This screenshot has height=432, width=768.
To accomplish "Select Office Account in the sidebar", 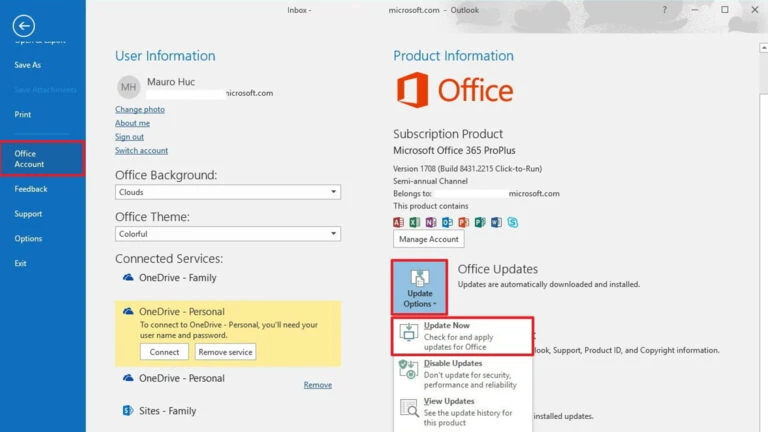I will pyautogui.click(x=42, y=158).
